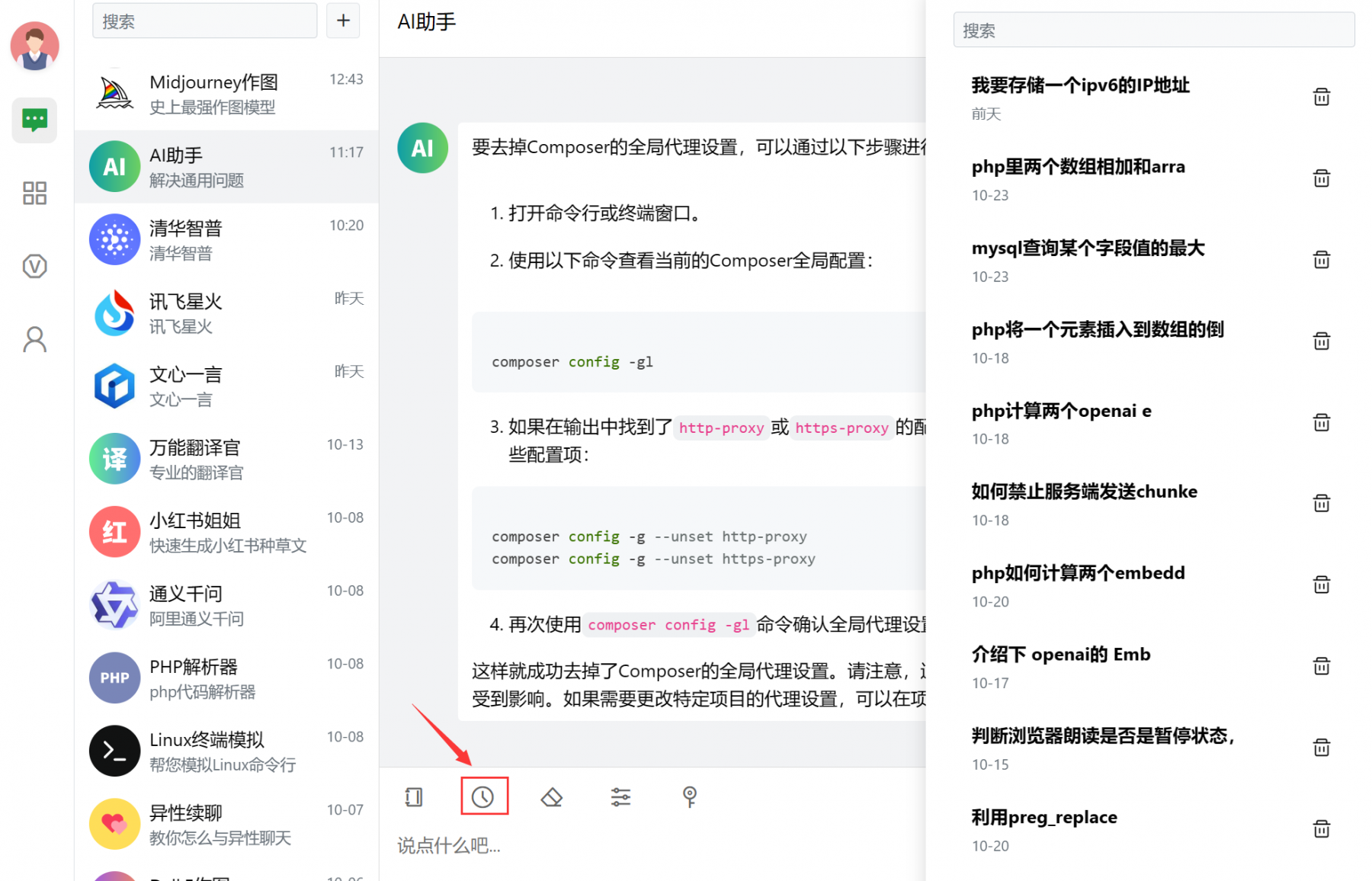Click the Linux终端模拟 terminal avatar
1372x881 pixels.
click(x=114, y=751)
